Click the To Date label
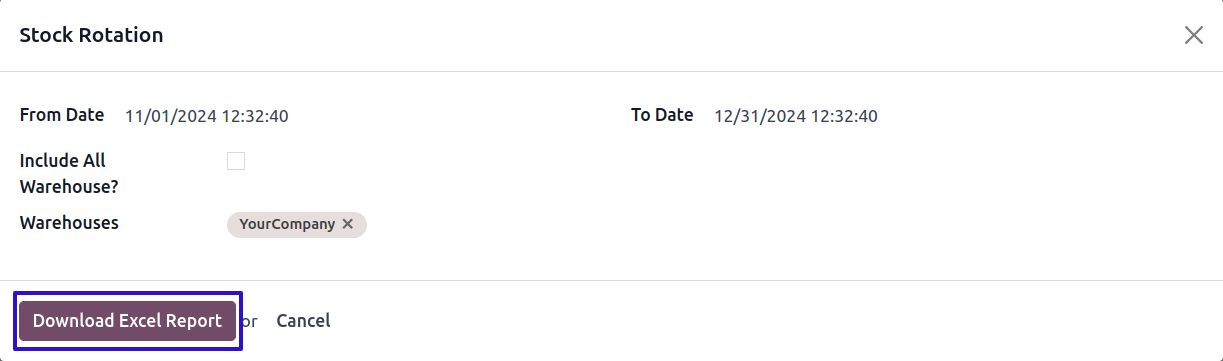This screenshot has width=1223, height=361. [662, 115]
